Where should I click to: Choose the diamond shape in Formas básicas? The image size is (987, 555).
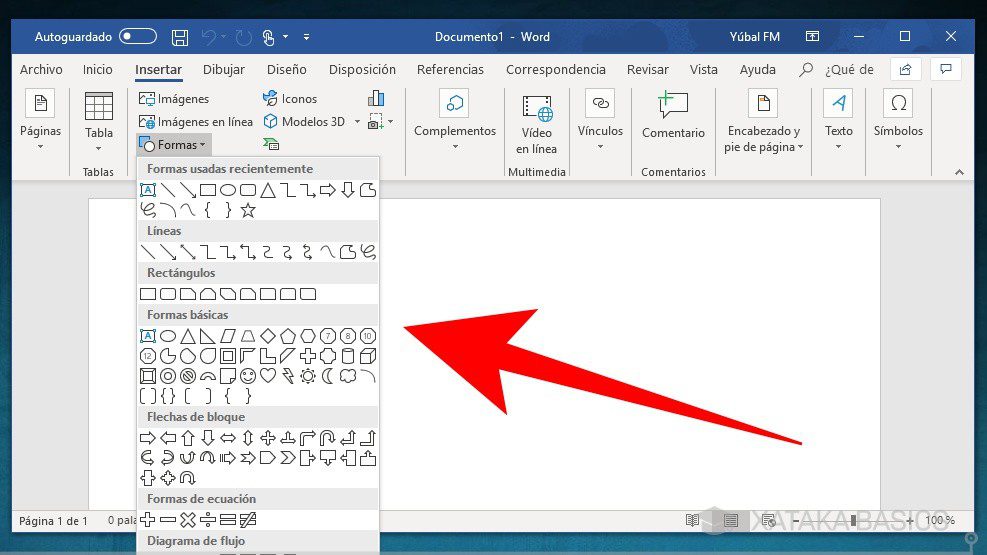click(268, 336)
